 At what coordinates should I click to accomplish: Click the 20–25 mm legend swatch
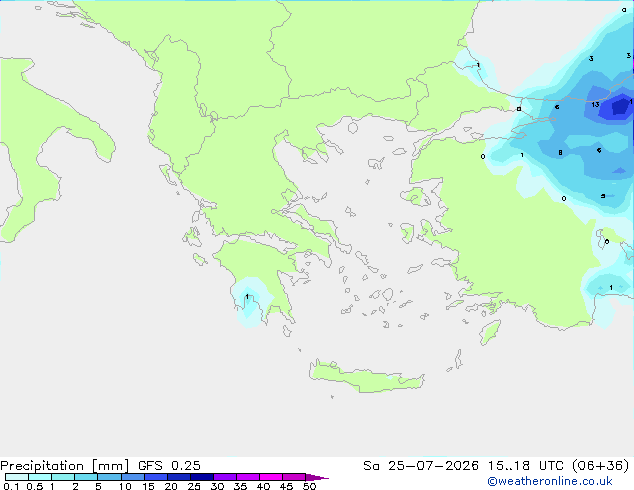178,477
